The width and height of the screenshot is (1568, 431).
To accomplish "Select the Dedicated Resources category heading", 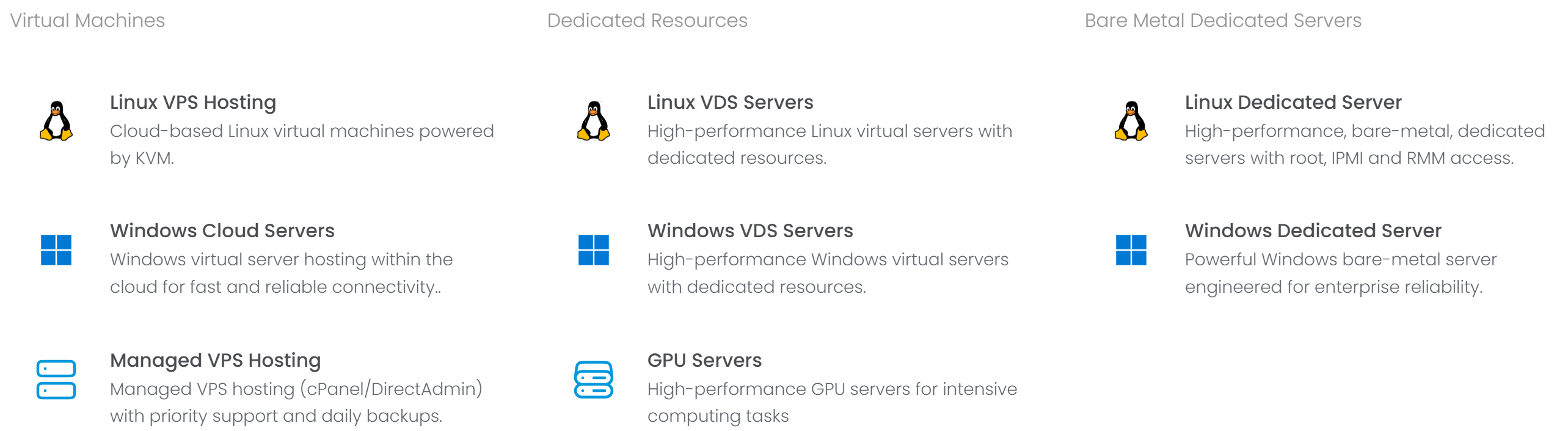I will [x=647, y=21].
